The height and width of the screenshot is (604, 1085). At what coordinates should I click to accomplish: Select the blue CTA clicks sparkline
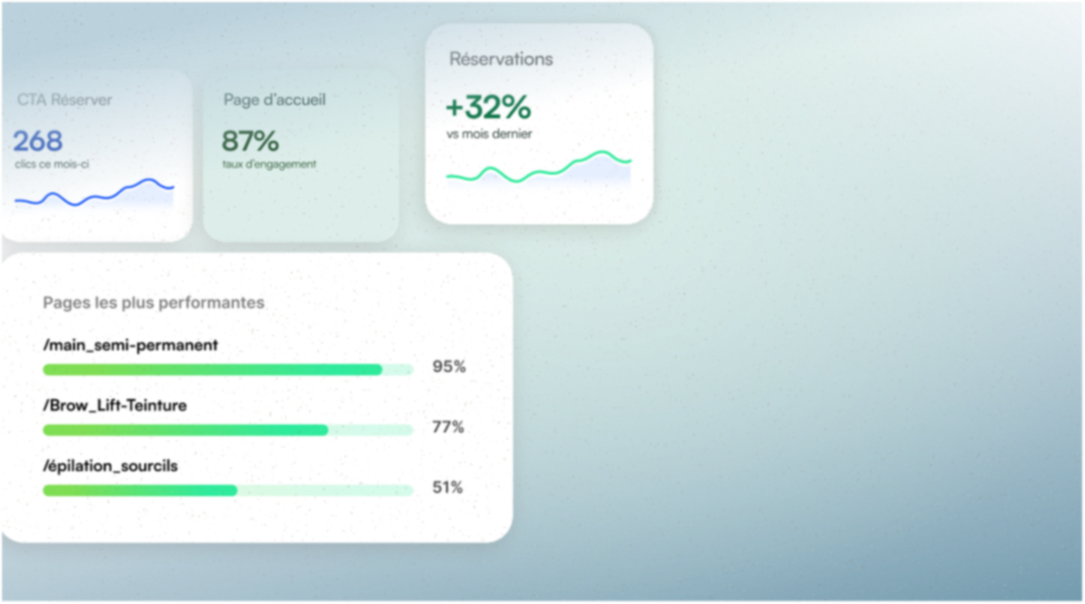pyautogui.click(x=94, y=192)
